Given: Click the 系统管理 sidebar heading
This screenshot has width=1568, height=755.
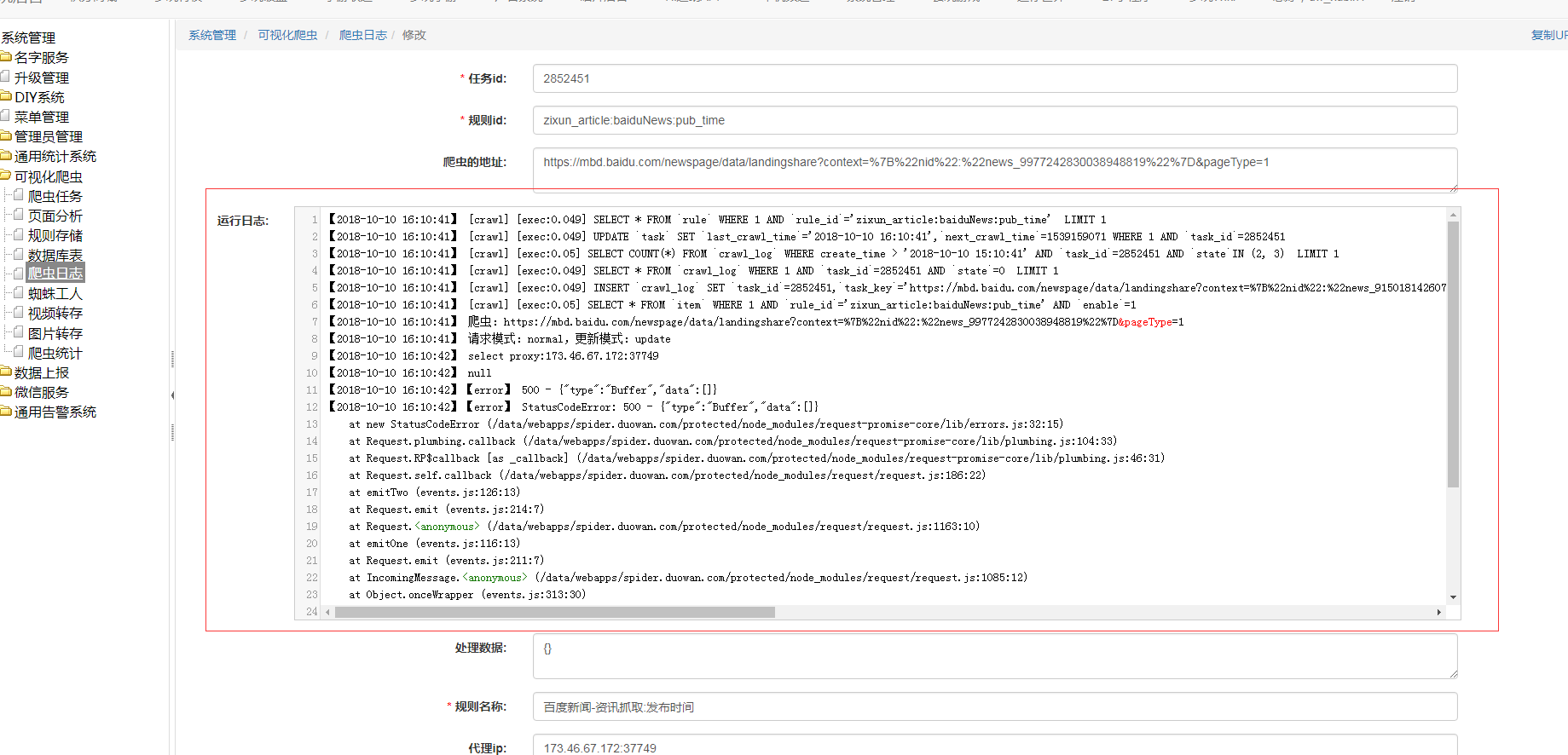Looking at the screenshot, I should [28, 37].
